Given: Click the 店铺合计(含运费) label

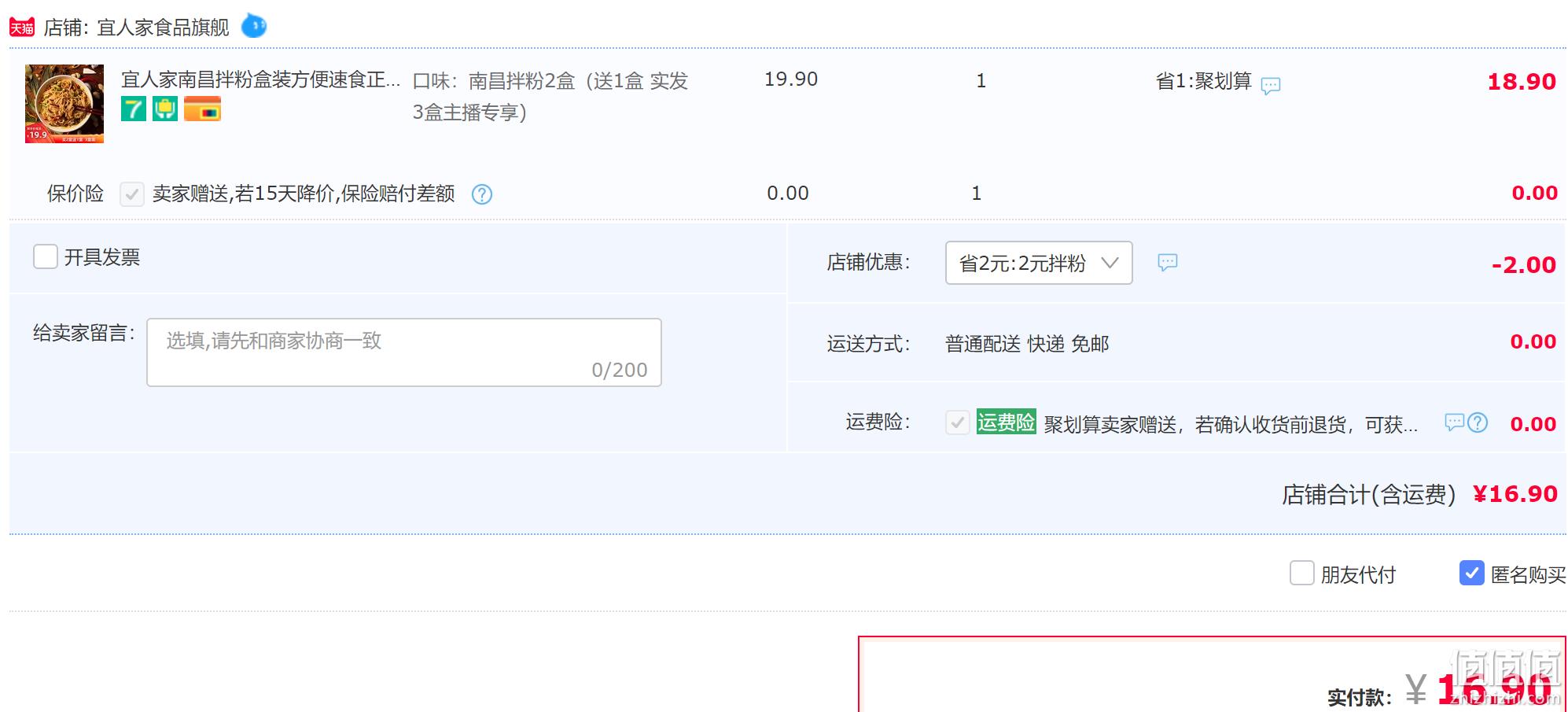Looking at the screenshot, I should coord(1369,495).
